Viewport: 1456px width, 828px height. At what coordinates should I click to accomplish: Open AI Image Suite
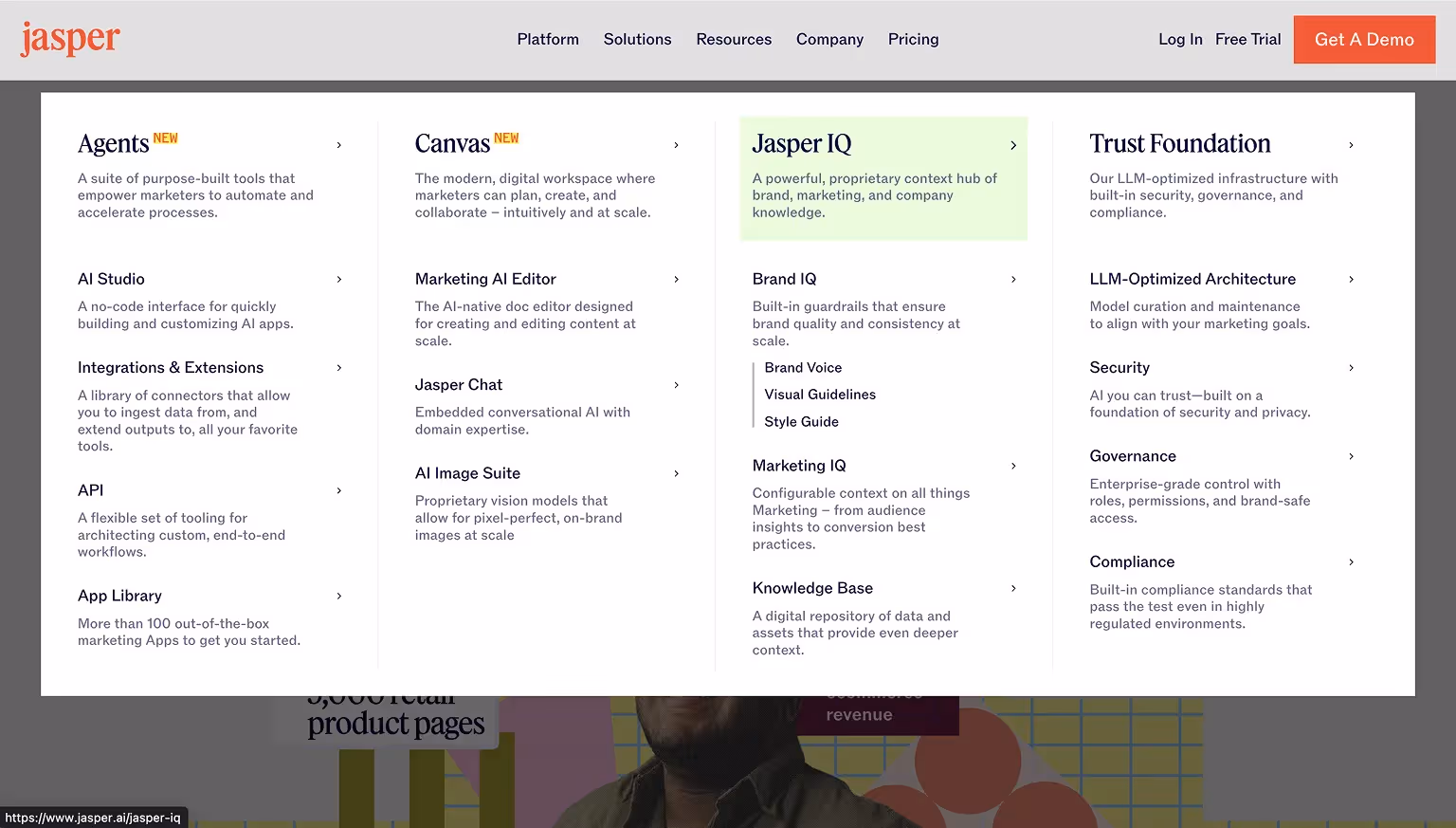[x=467, y=473]
